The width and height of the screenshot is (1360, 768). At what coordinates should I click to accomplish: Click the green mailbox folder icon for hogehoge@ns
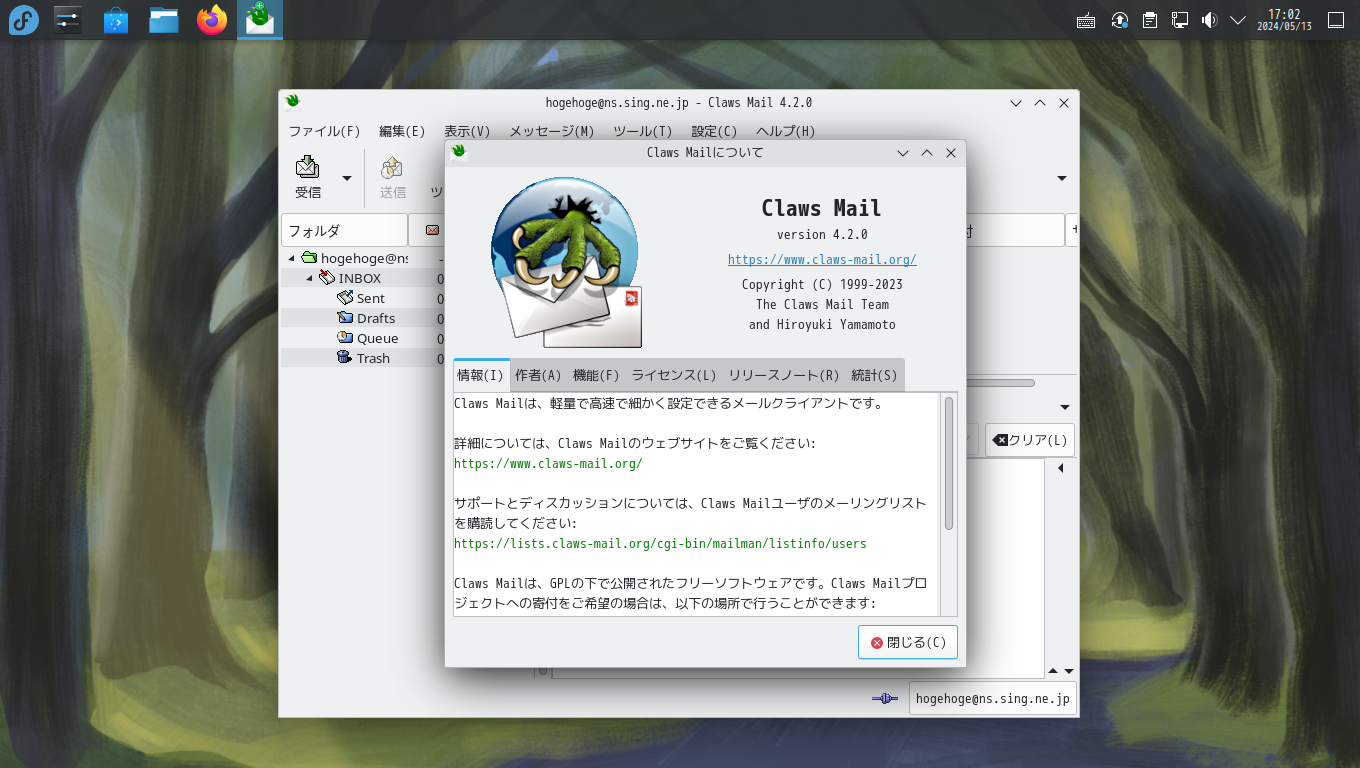pos(309,258)
